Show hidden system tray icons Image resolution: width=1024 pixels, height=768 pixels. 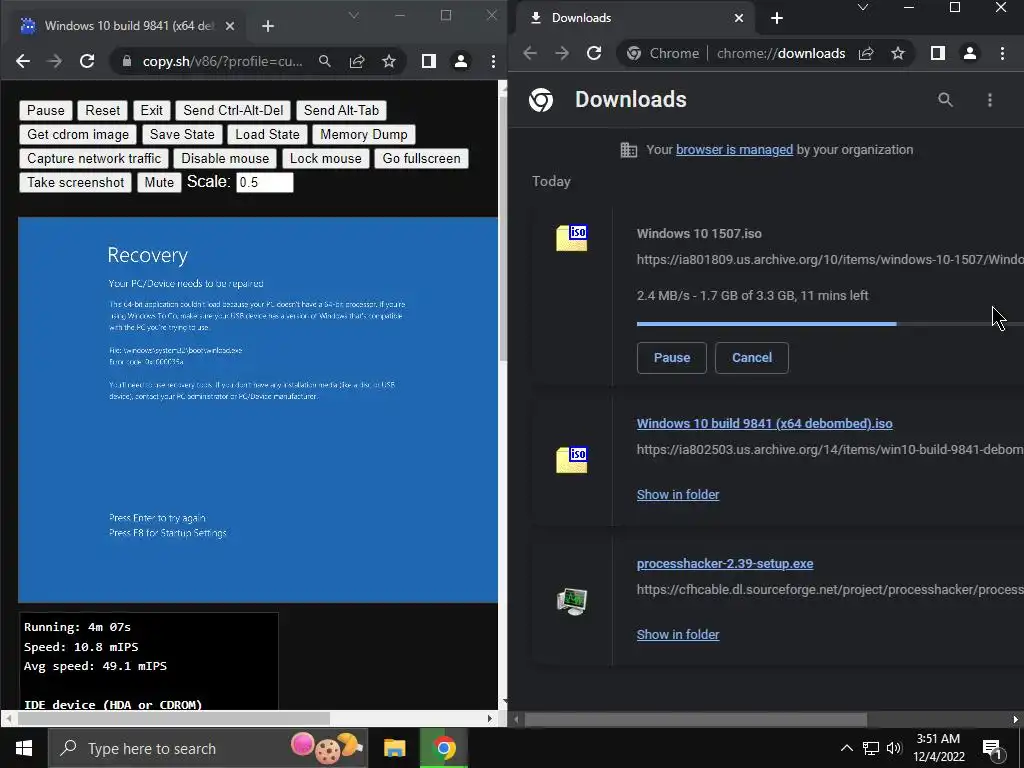click(x=846, y=748)
